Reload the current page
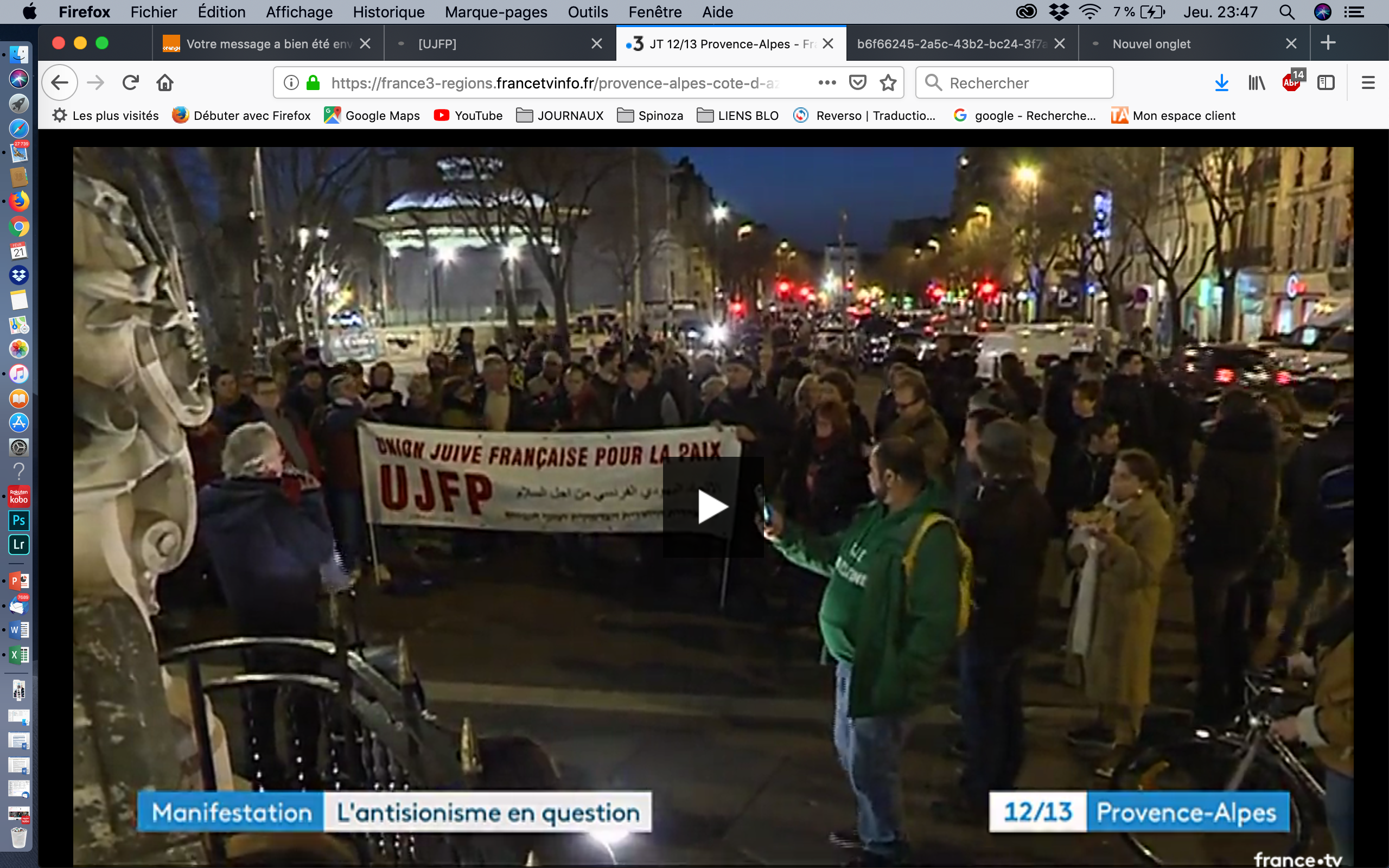This screenshot has width=1389, height=868. point(130,82)
